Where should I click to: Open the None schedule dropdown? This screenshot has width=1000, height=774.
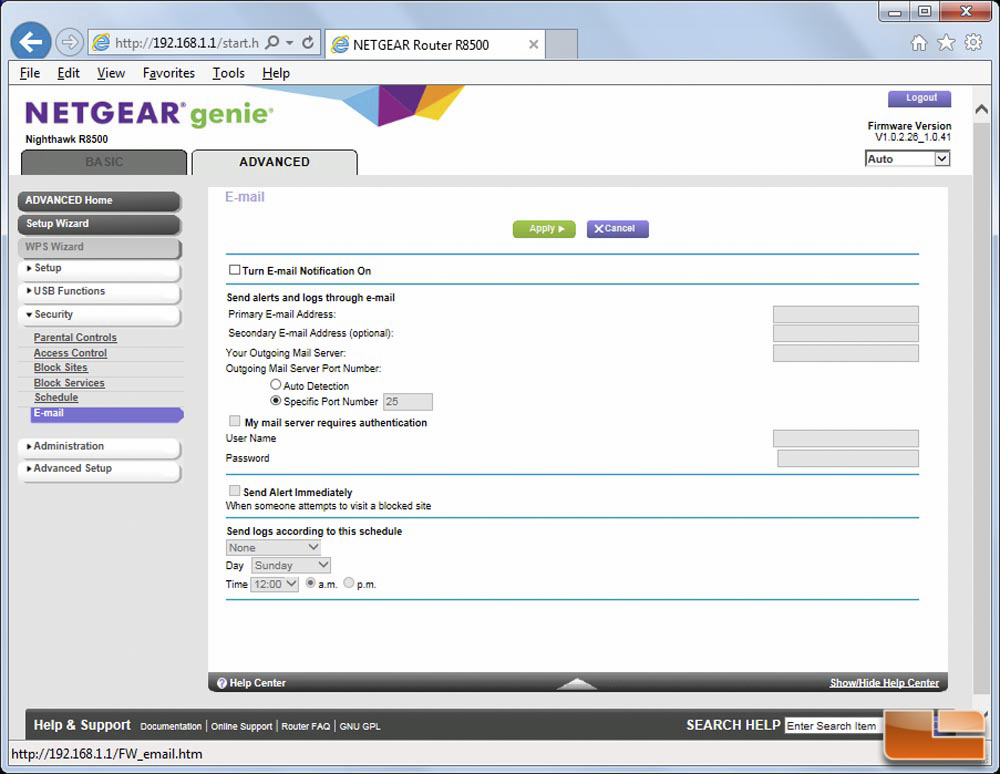[273, 548]
